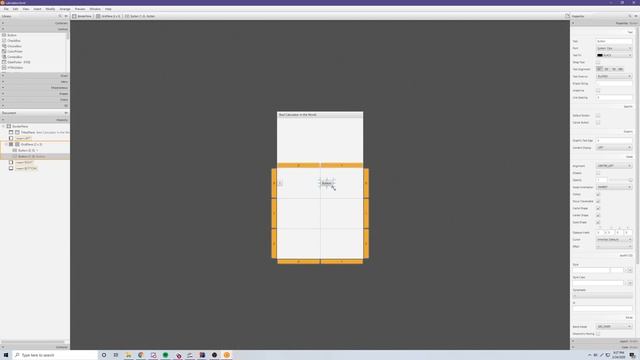Click the taskbar search box

tap(55, 355)
